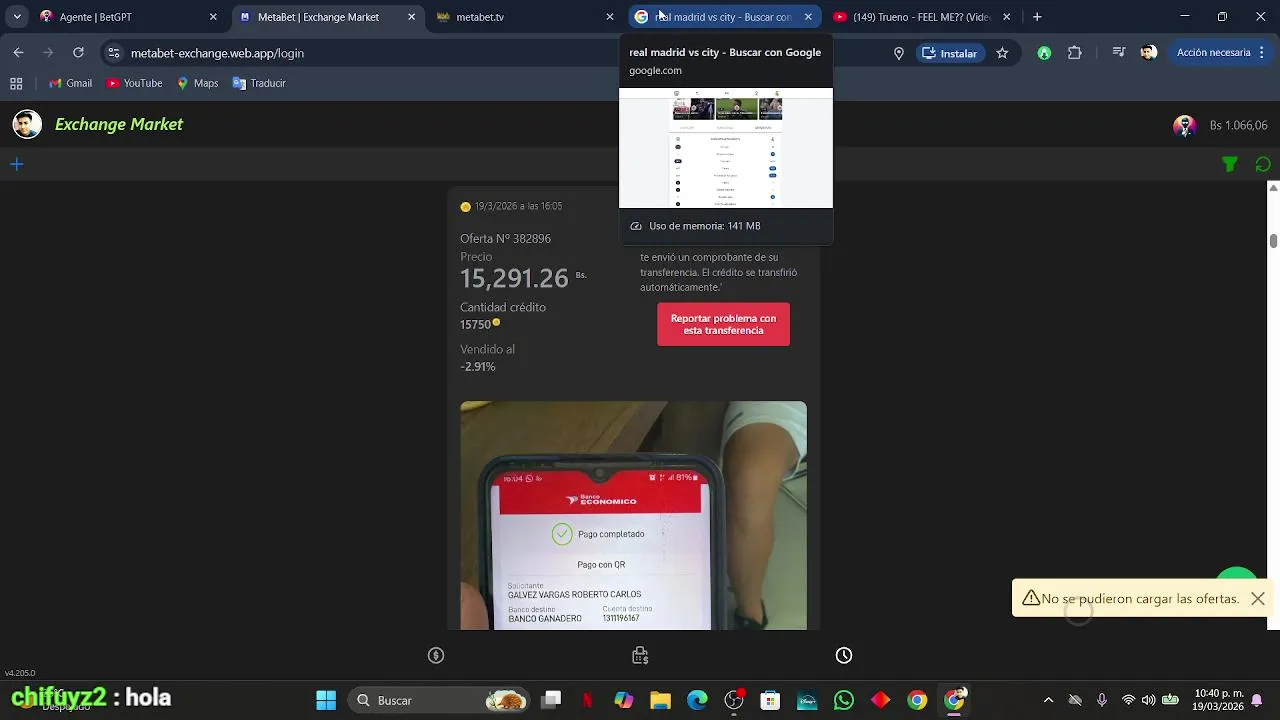1280x720 pixels.
Task: Click the 19/3/2026 a las 16:05 date
Action: pos(518,206)
